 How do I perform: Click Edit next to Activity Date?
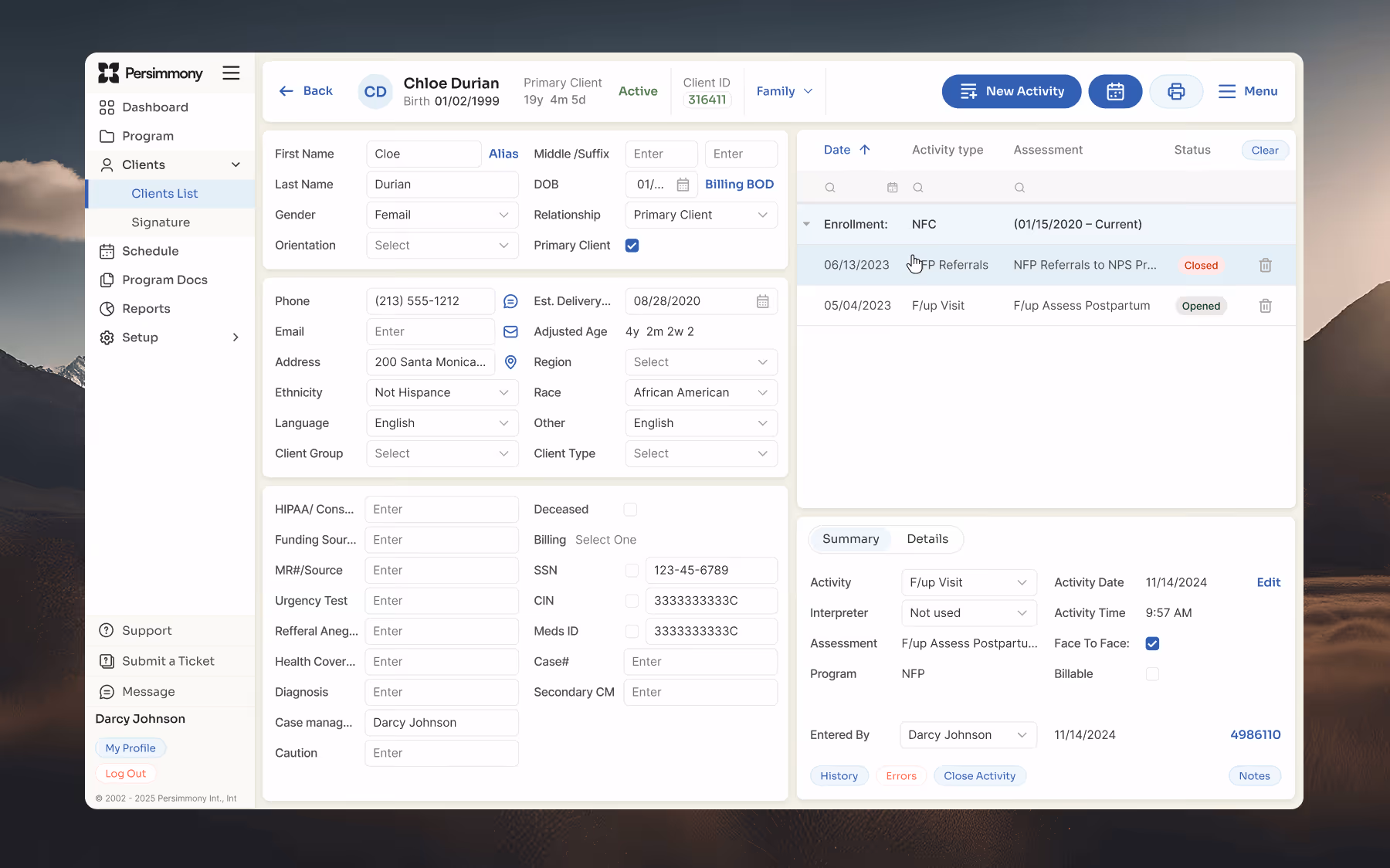pyautogui.click(x=1268, y=582)
